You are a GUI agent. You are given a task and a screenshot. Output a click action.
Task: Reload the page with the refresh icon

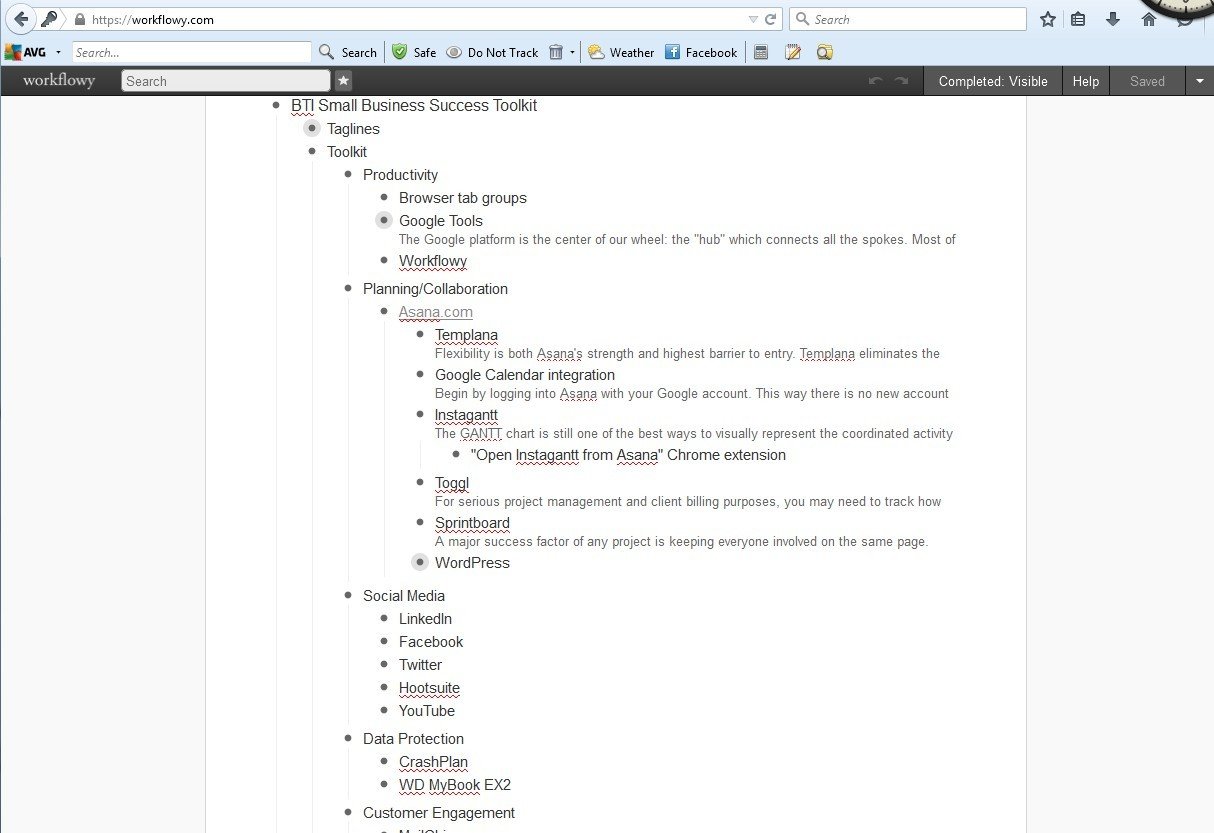[770, 19]
